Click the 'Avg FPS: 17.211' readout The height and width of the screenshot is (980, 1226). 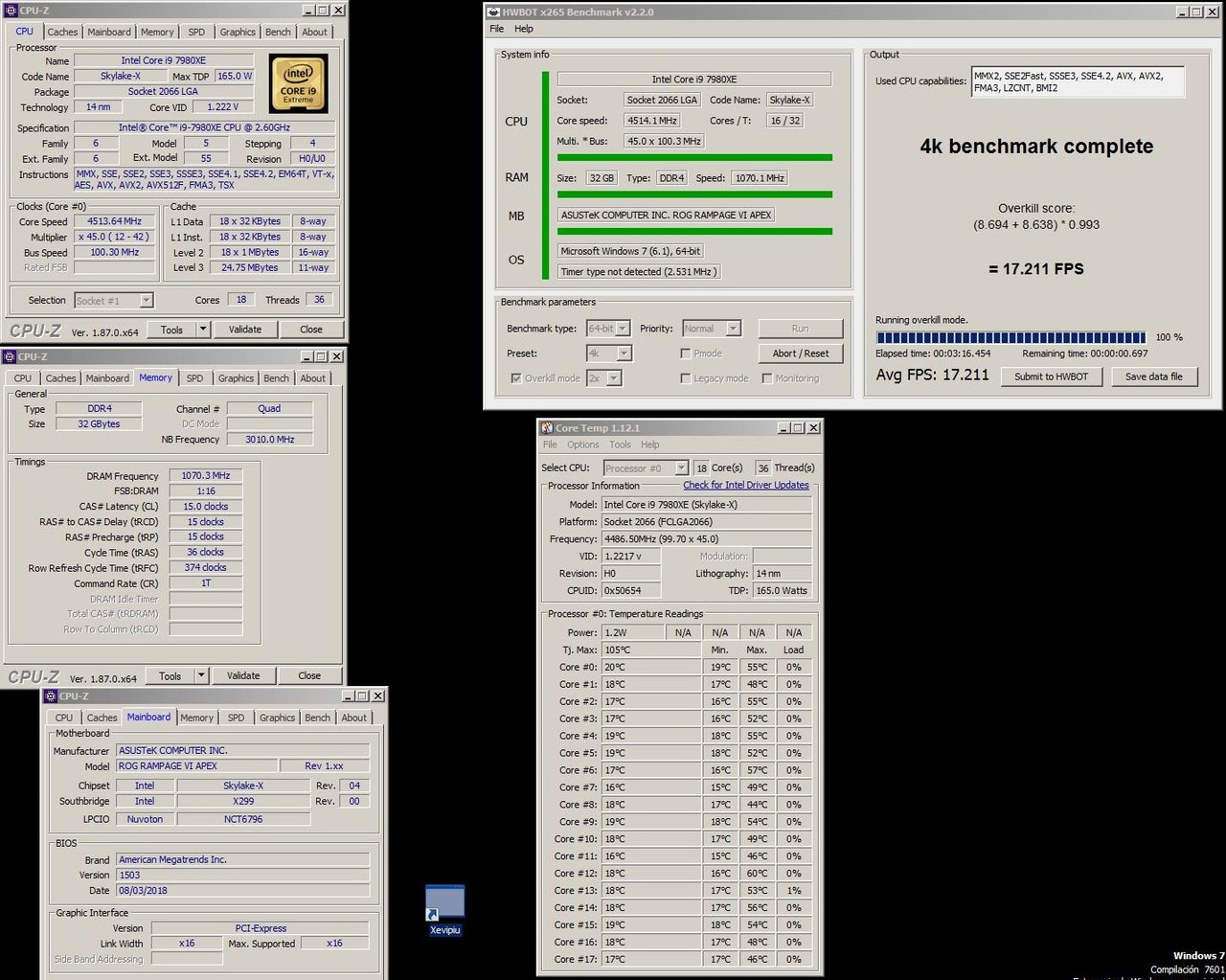(932, 375)
